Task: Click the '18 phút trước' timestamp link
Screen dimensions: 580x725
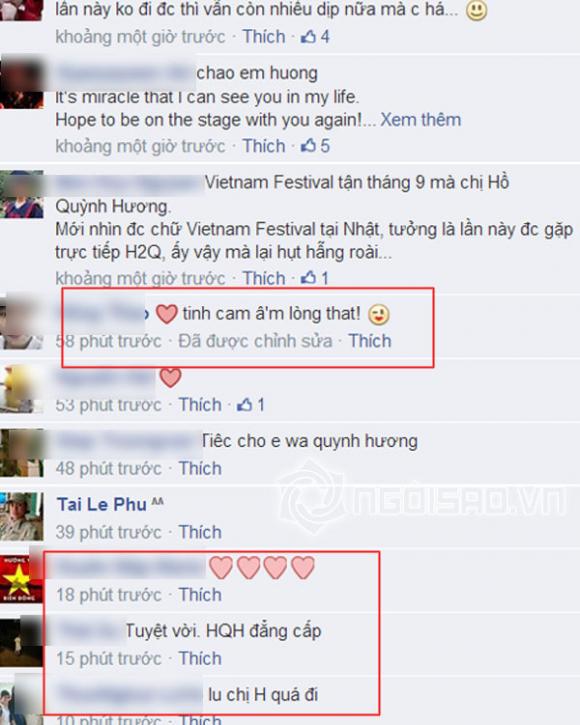Action: click(109, 595)
